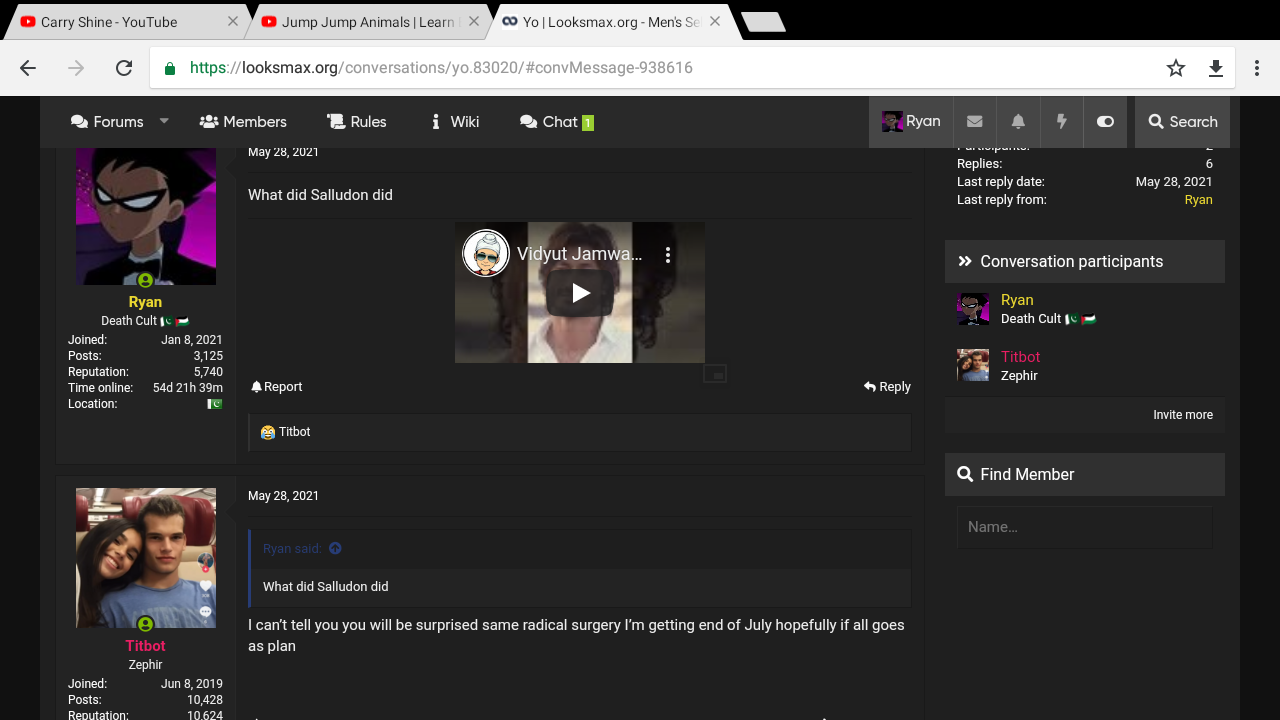This screenshot has height=720, width=1280.
Task: Open the Ryan account menu
Action: pos(911,122)
